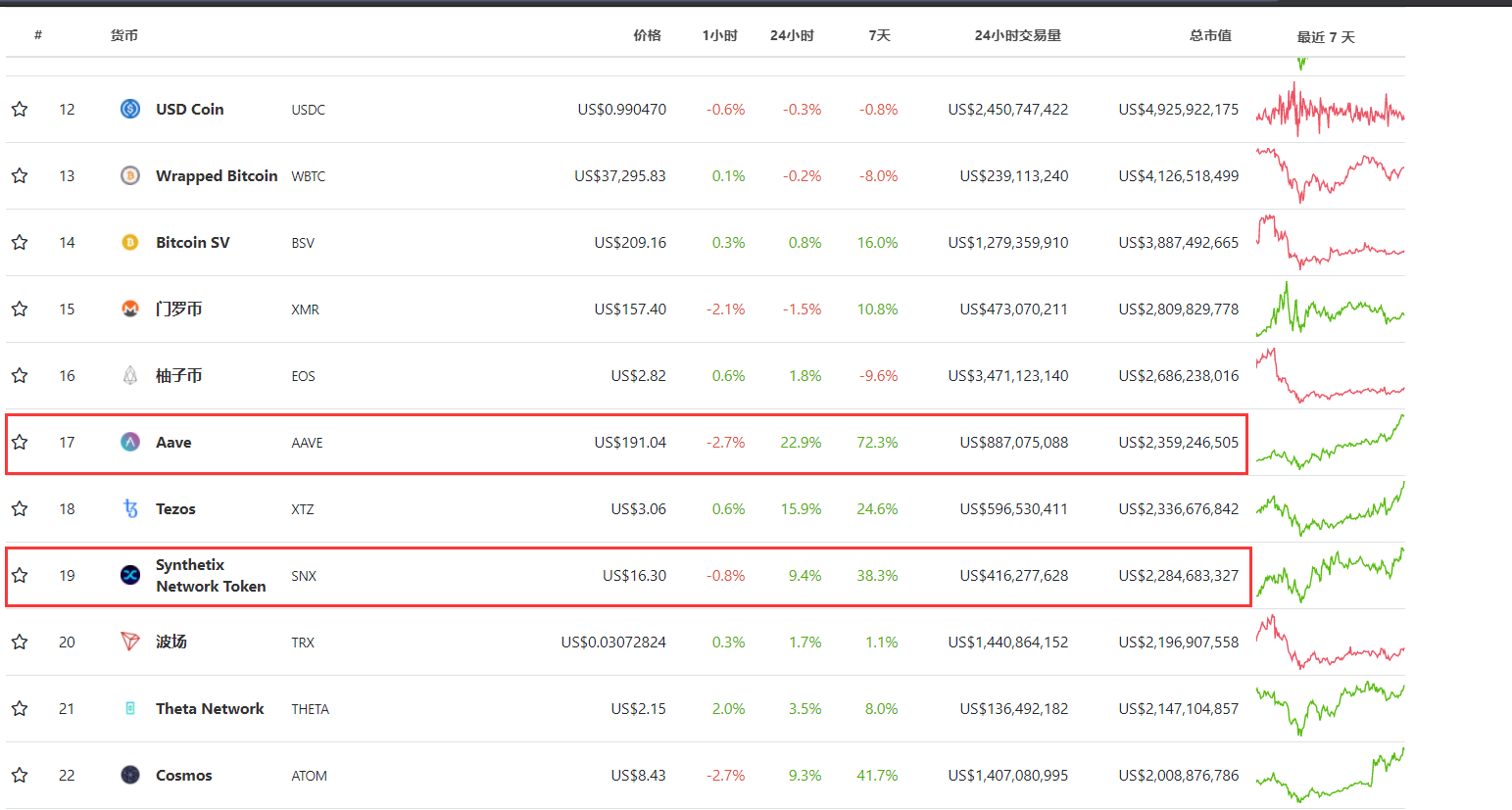Sort by the 24小时 change column header
This screenshot has height=810, width=1512.
coord(792,35)
